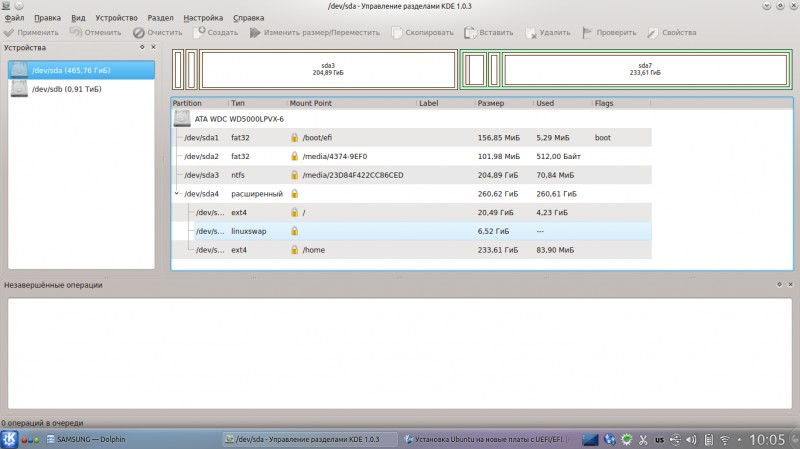Open the Файл menu

pyautogui.click(x=14, y=18)
